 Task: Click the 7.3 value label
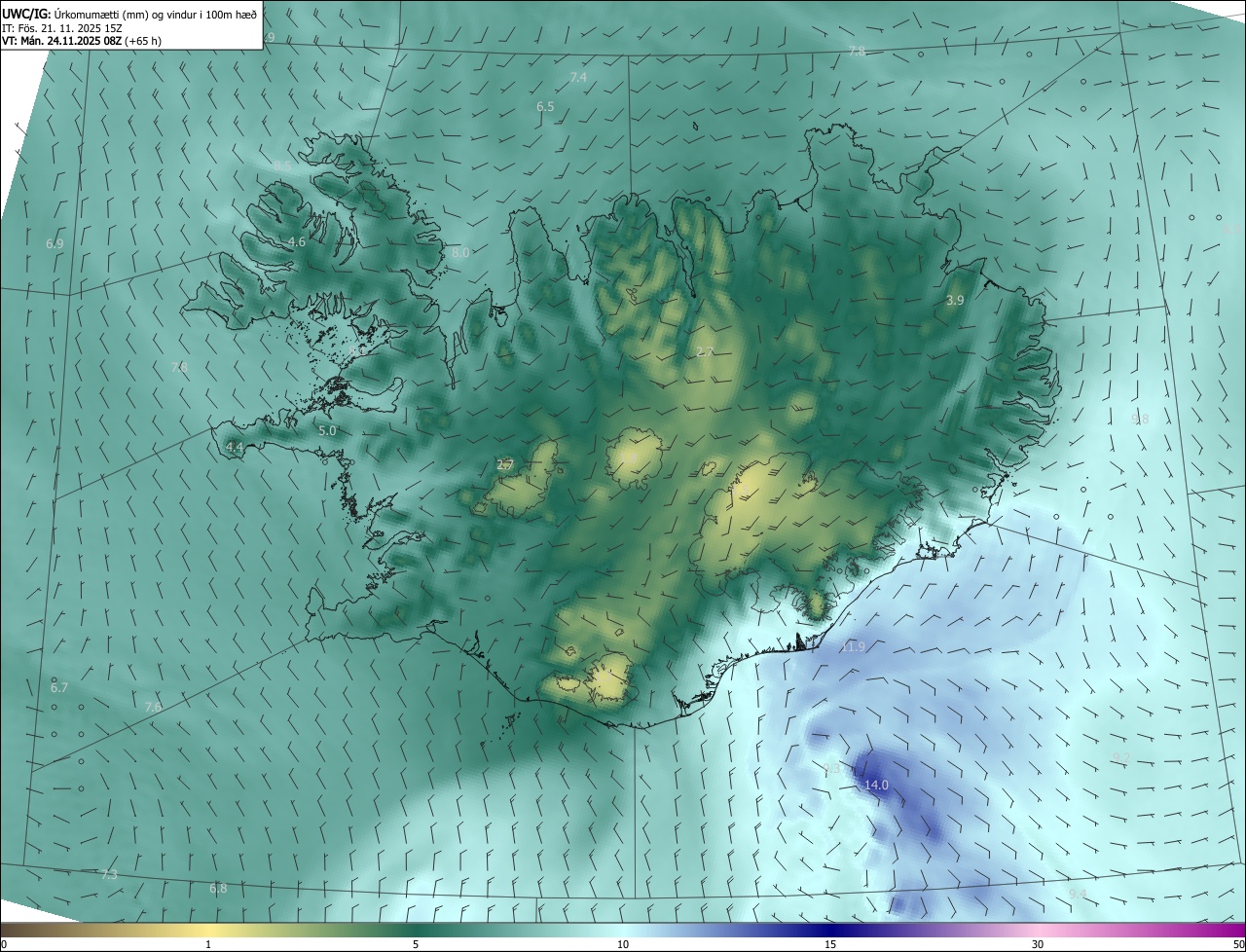coord(109,874)
